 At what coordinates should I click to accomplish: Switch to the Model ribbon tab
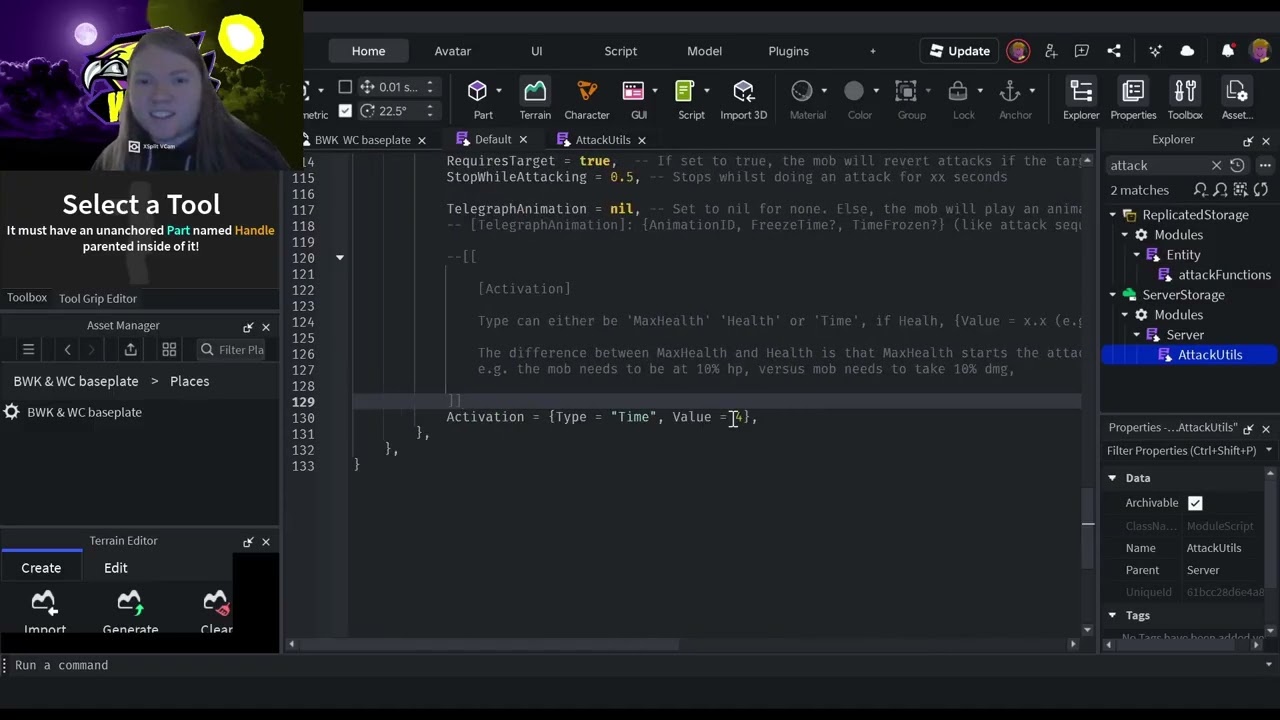tap(704, 51)
